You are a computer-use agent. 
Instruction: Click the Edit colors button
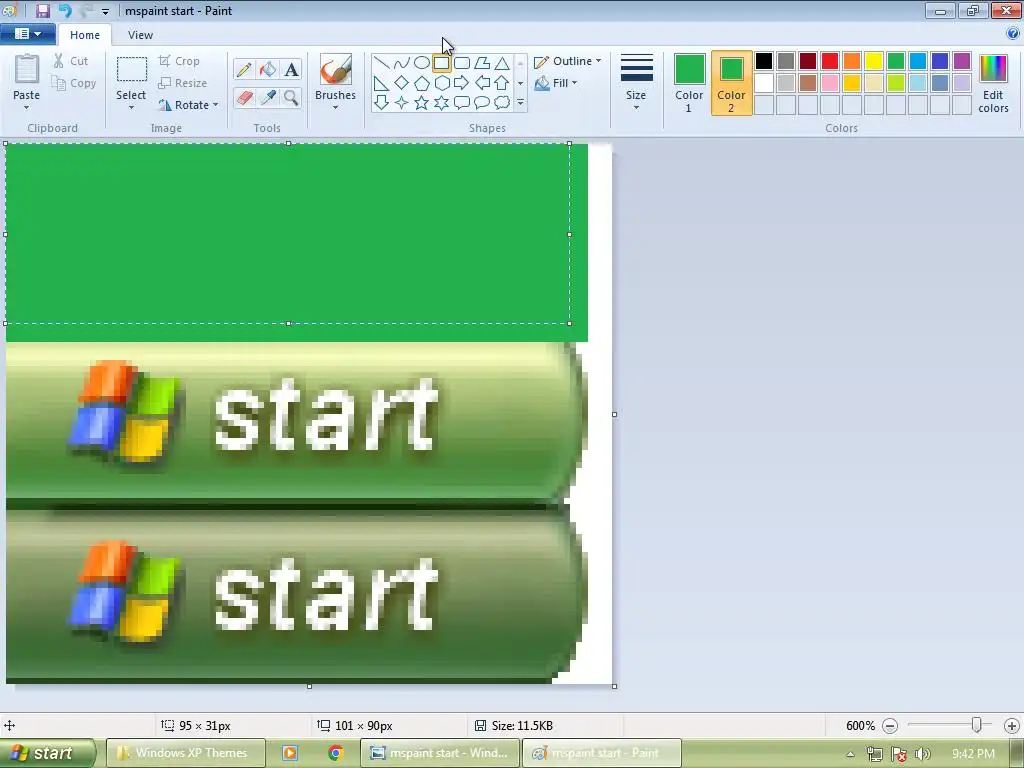pyautogui.click(x=993, y=83)
